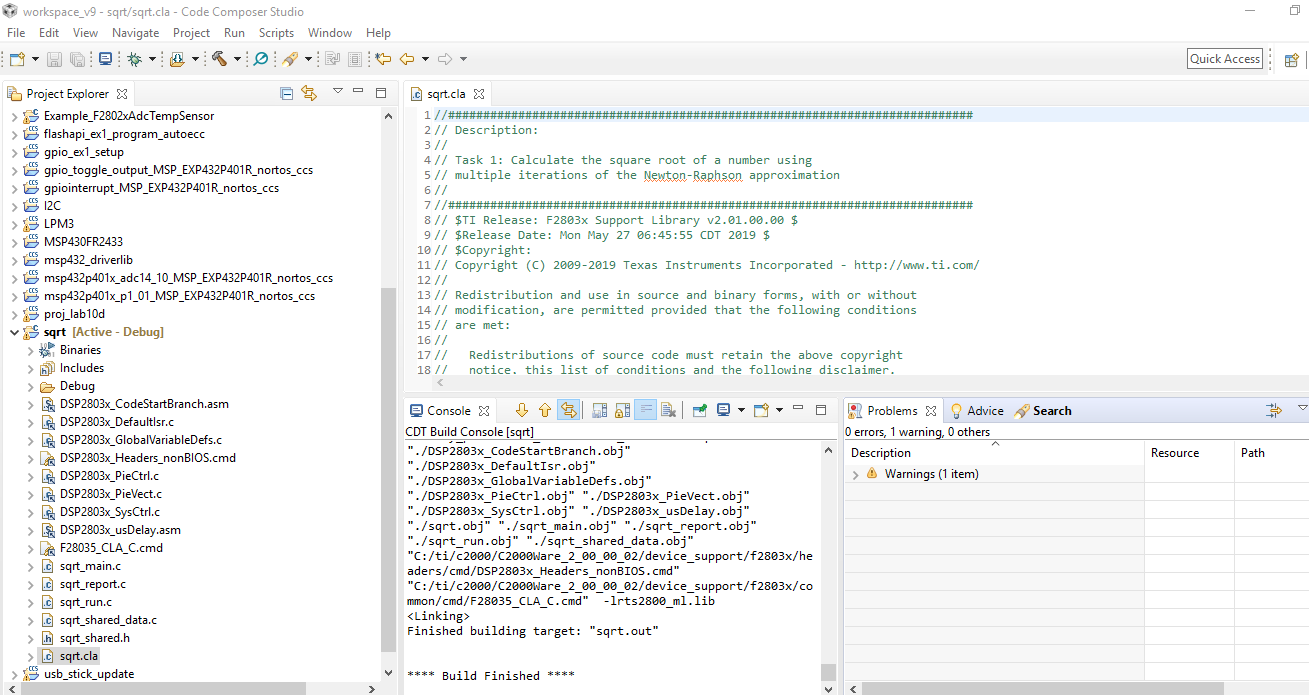
Task: Open the Build hammer dropdown arrow
Action: 237,60
